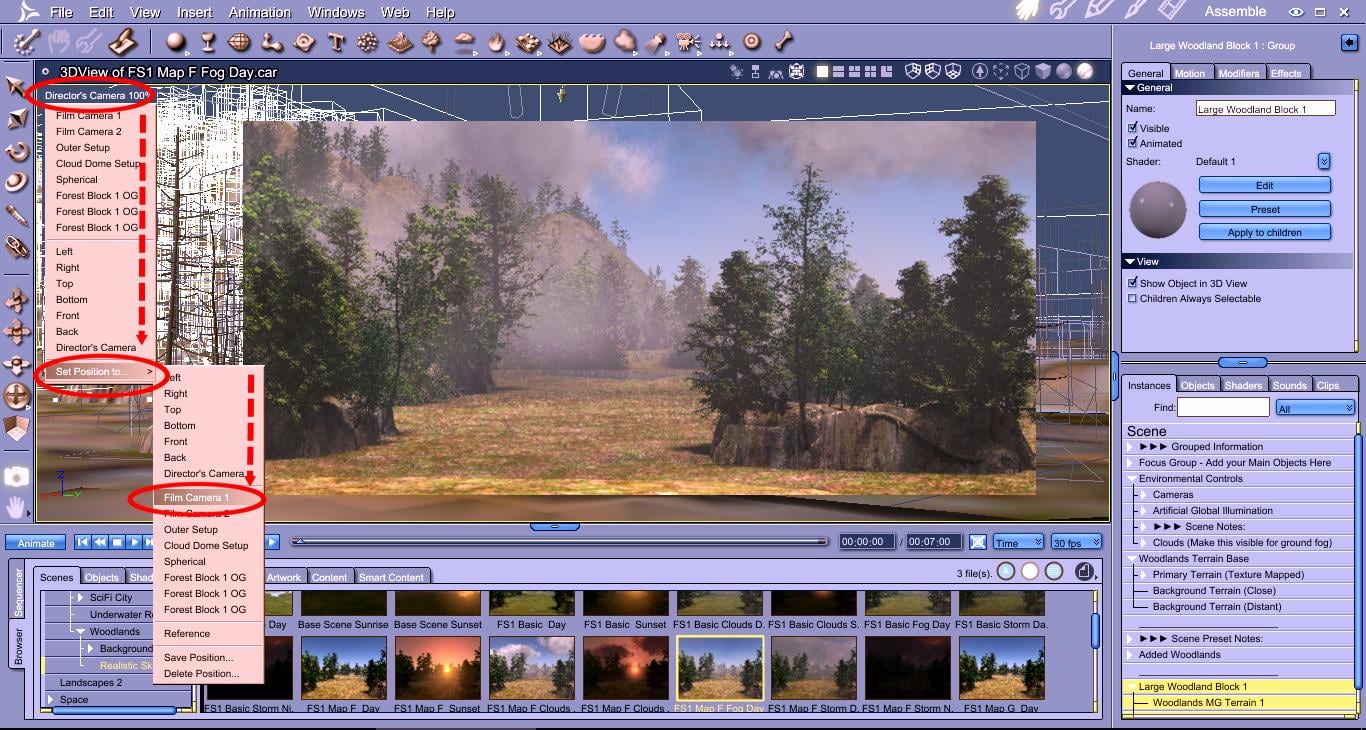Enable Children Always Selectable
This screenshot has width=1366, height=730.
(x=1132, y=298)
